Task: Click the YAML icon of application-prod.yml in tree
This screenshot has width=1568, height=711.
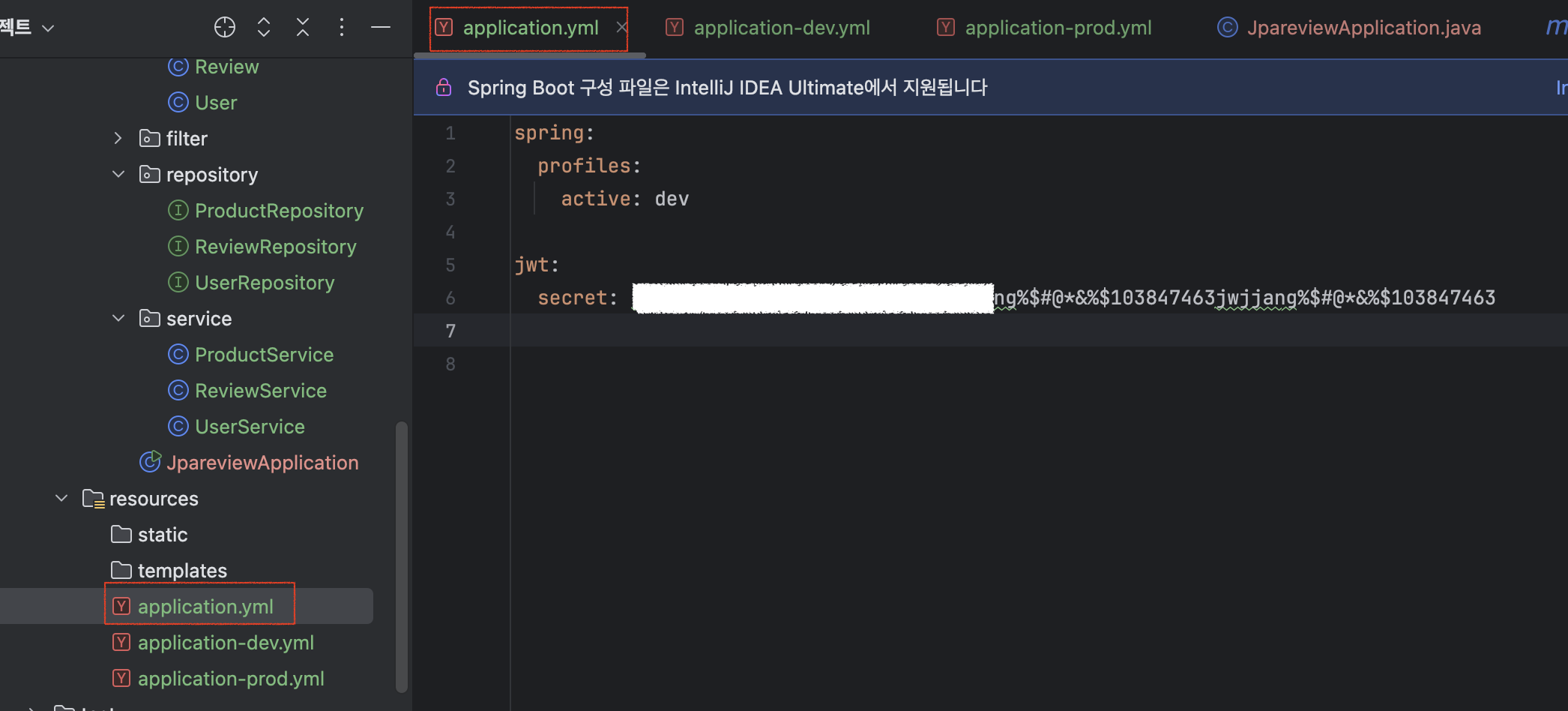Action: pos(121,678)
